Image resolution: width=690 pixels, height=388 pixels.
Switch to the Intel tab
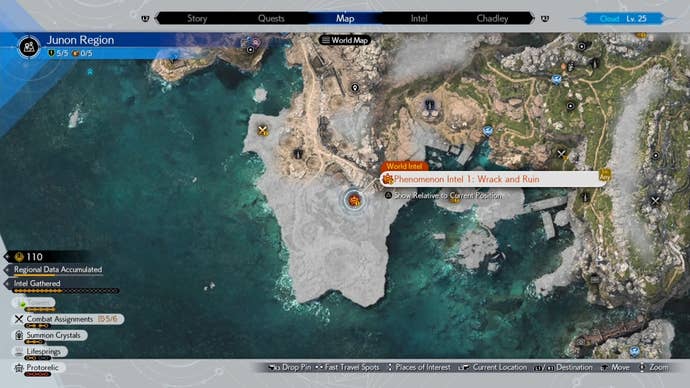(x=419, y=18)
